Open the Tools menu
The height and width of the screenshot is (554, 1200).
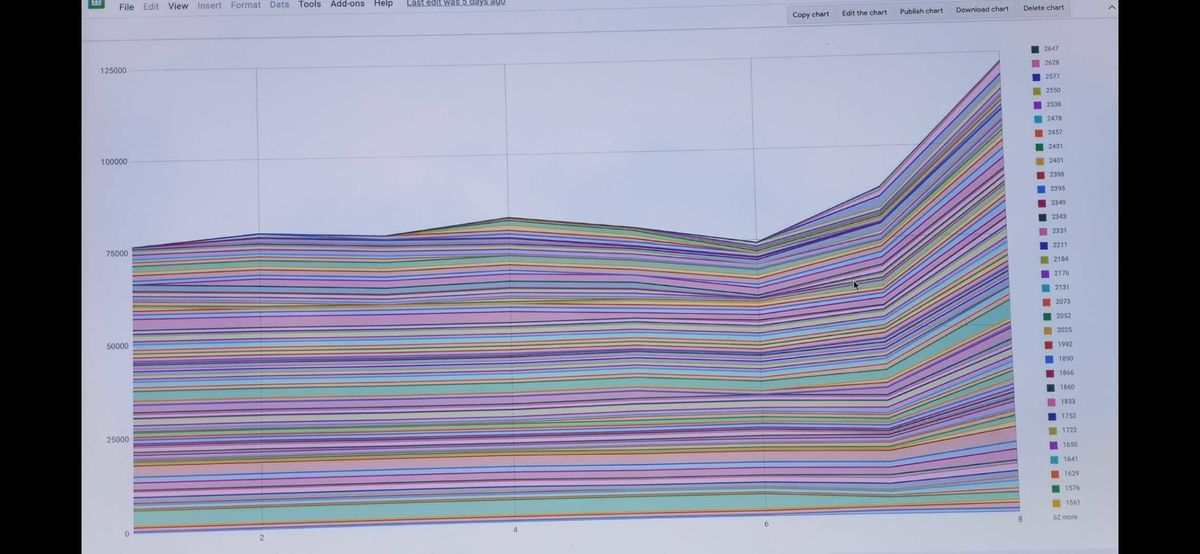(310, 5)
